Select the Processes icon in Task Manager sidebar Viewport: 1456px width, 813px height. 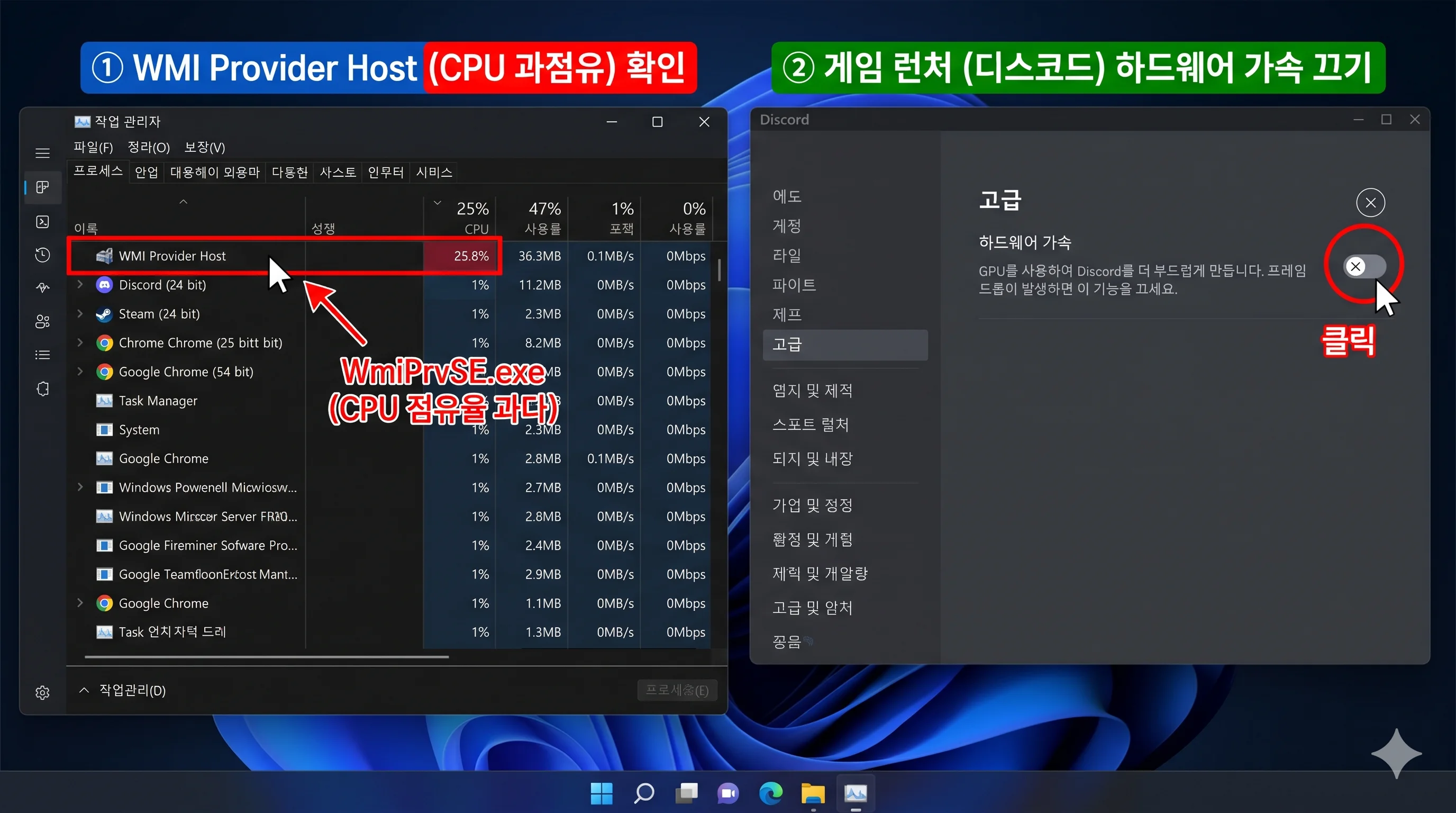42,187
